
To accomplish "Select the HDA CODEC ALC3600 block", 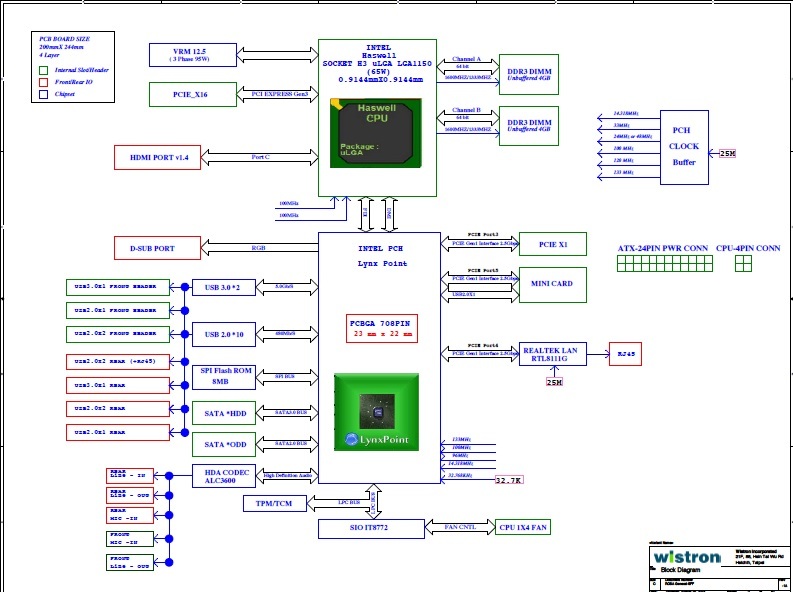I will click(x=224, y=476).
